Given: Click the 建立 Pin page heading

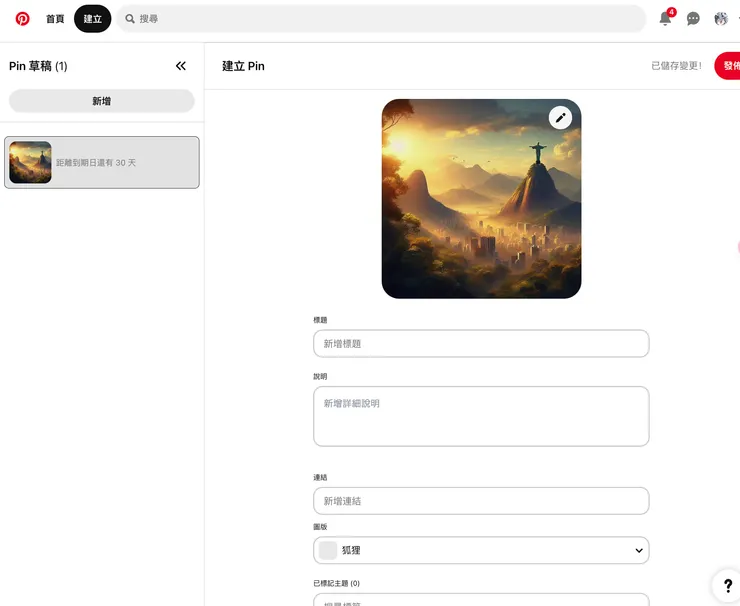Looking at the screenshot, I should 244,66.
